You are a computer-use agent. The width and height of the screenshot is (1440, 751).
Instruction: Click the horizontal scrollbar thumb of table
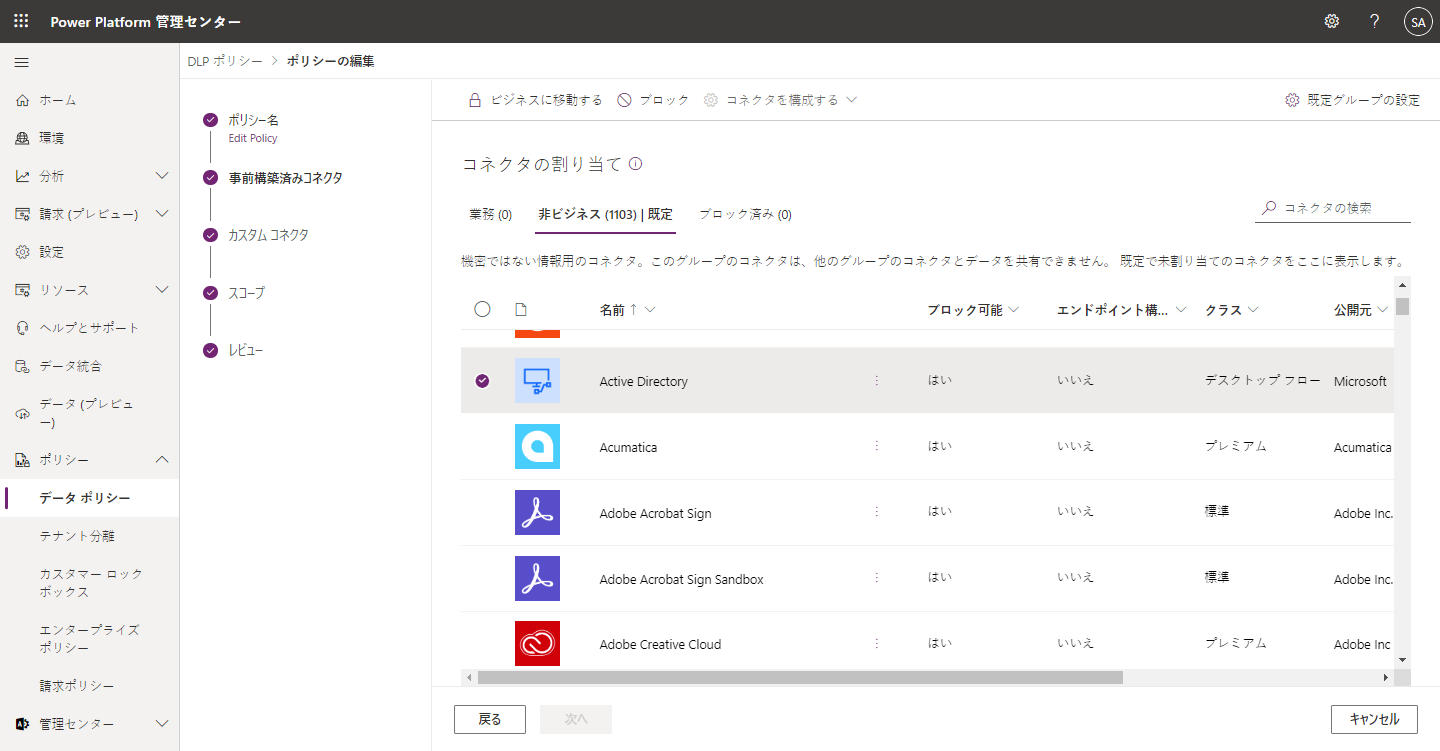pyautogui.click(x=800, y=677)
